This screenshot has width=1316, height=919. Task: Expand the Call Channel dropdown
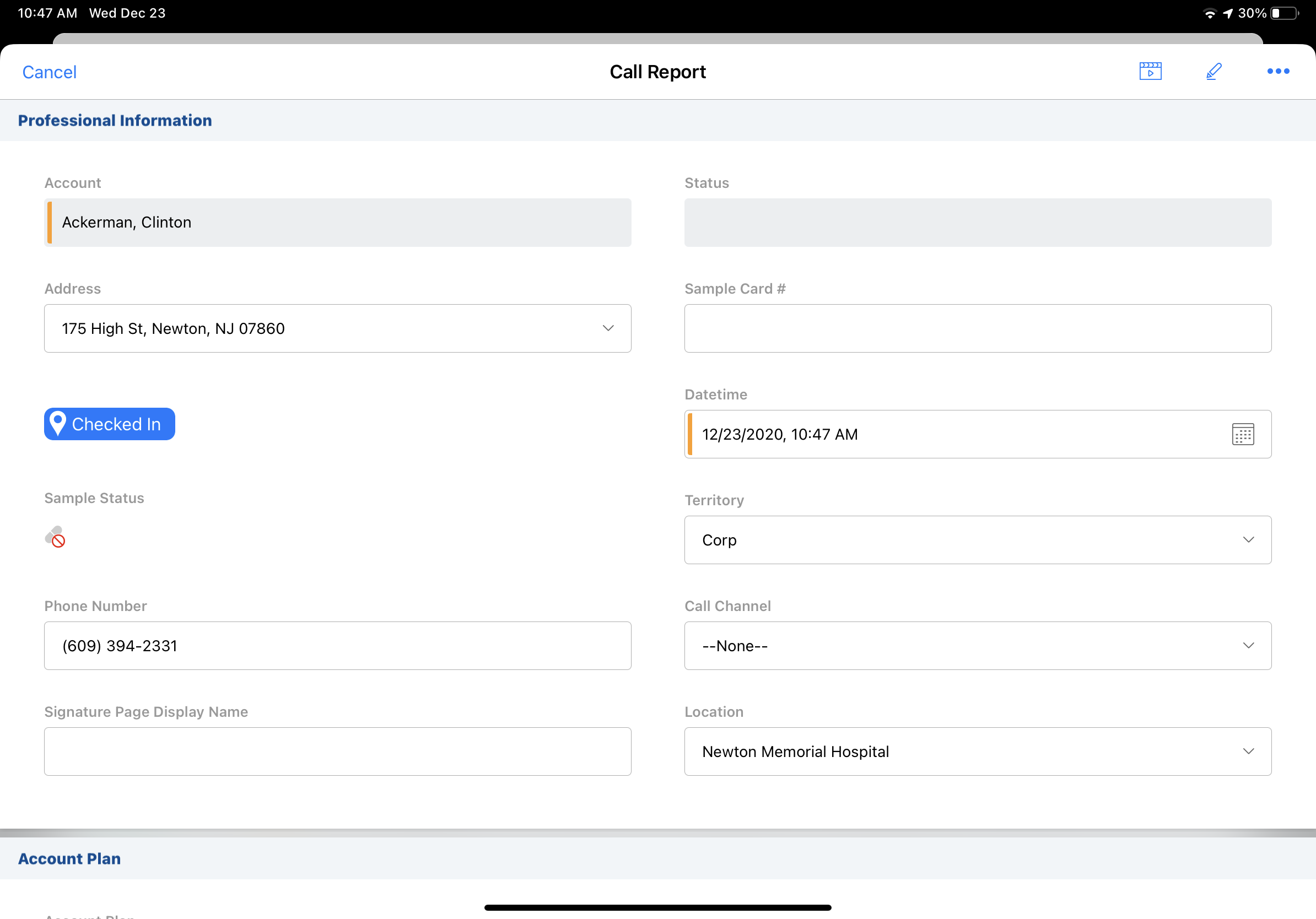[977, 646]
